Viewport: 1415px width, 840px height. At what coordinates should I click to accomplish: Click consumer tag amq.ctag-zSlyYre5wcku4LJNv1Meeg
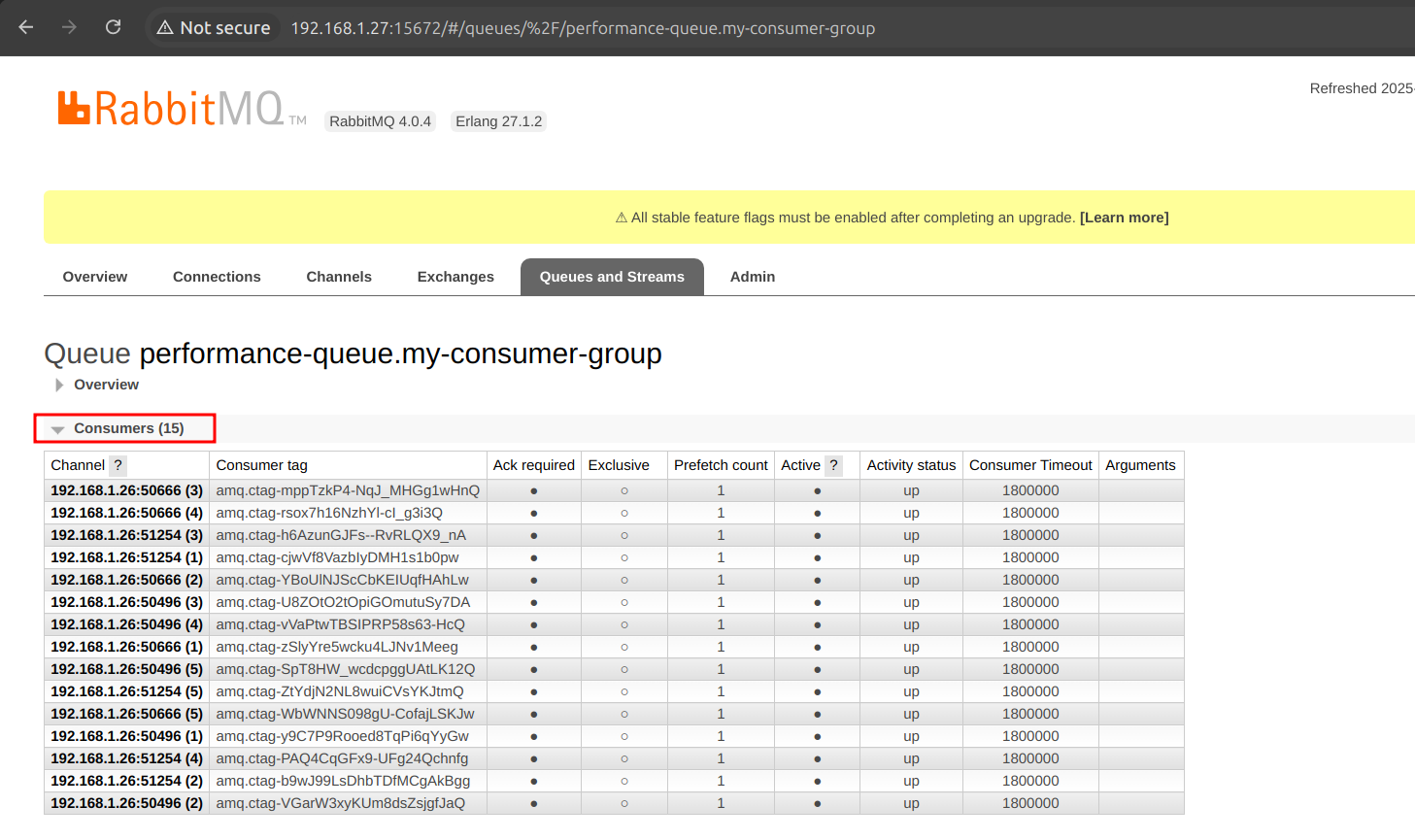tap(337, 647)
